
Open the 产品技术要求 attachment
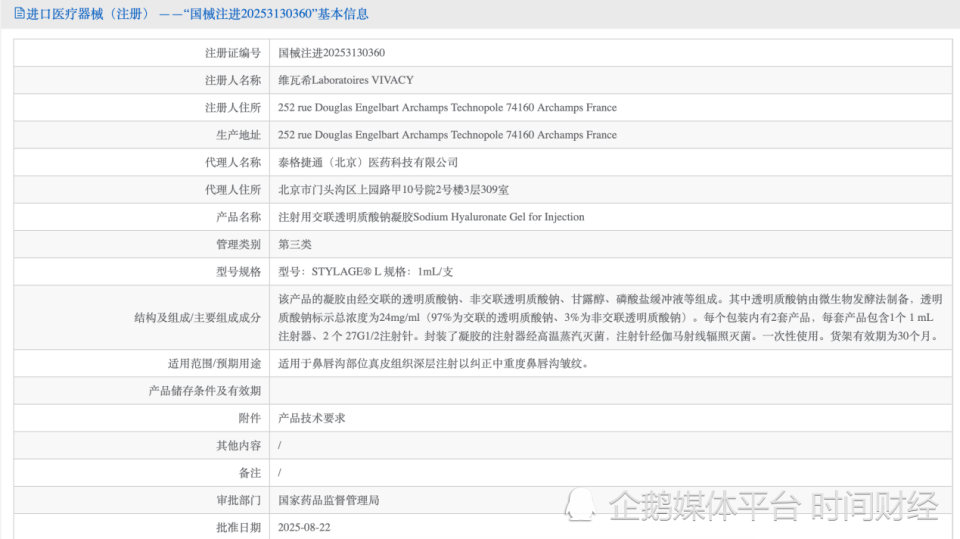[x=312, y=418]
